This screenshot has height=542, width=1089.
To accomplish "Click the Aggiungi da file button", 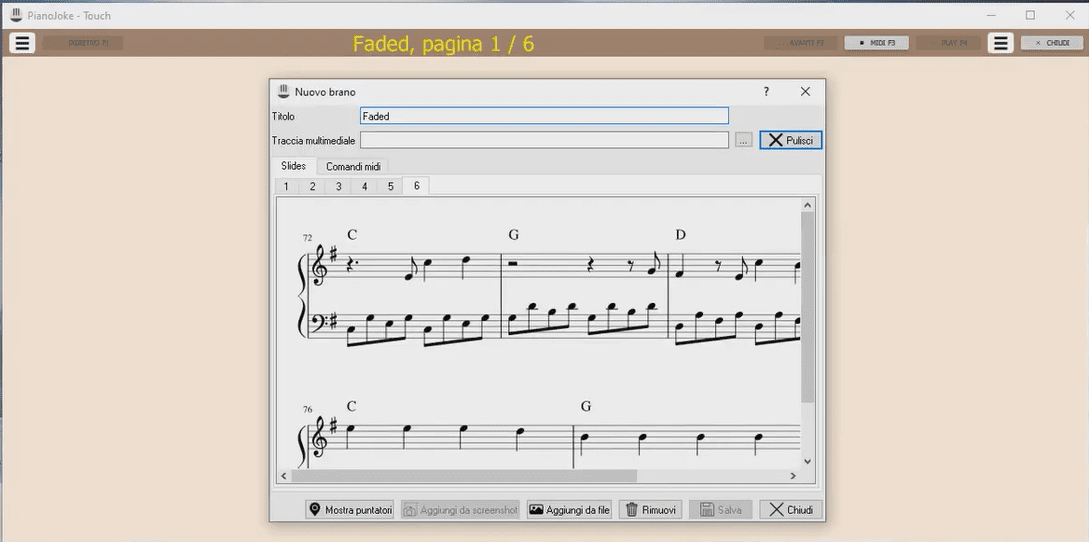I will point(569,510).
